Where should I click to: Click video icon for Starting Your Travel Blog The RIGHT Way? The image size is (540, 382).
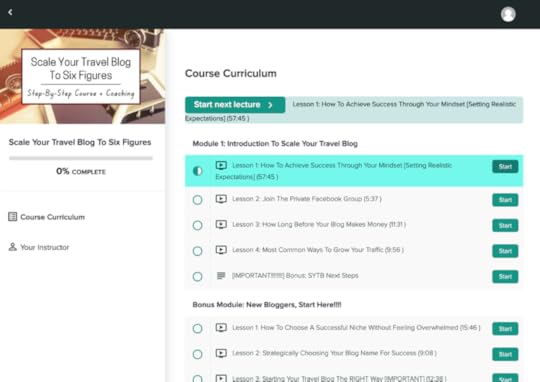click(221, 378)
